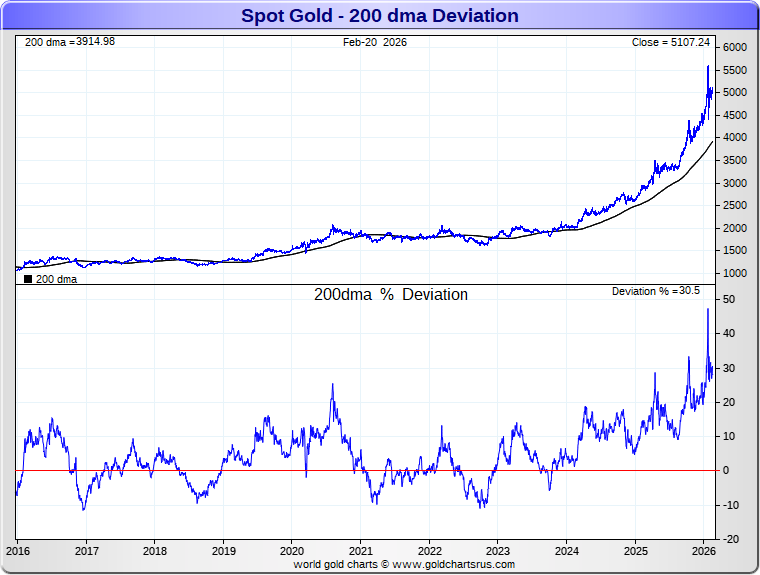Screen dimensions: 760x575
Task: Click the 30 deviation axis label
Action: click(x=729, y=368)
